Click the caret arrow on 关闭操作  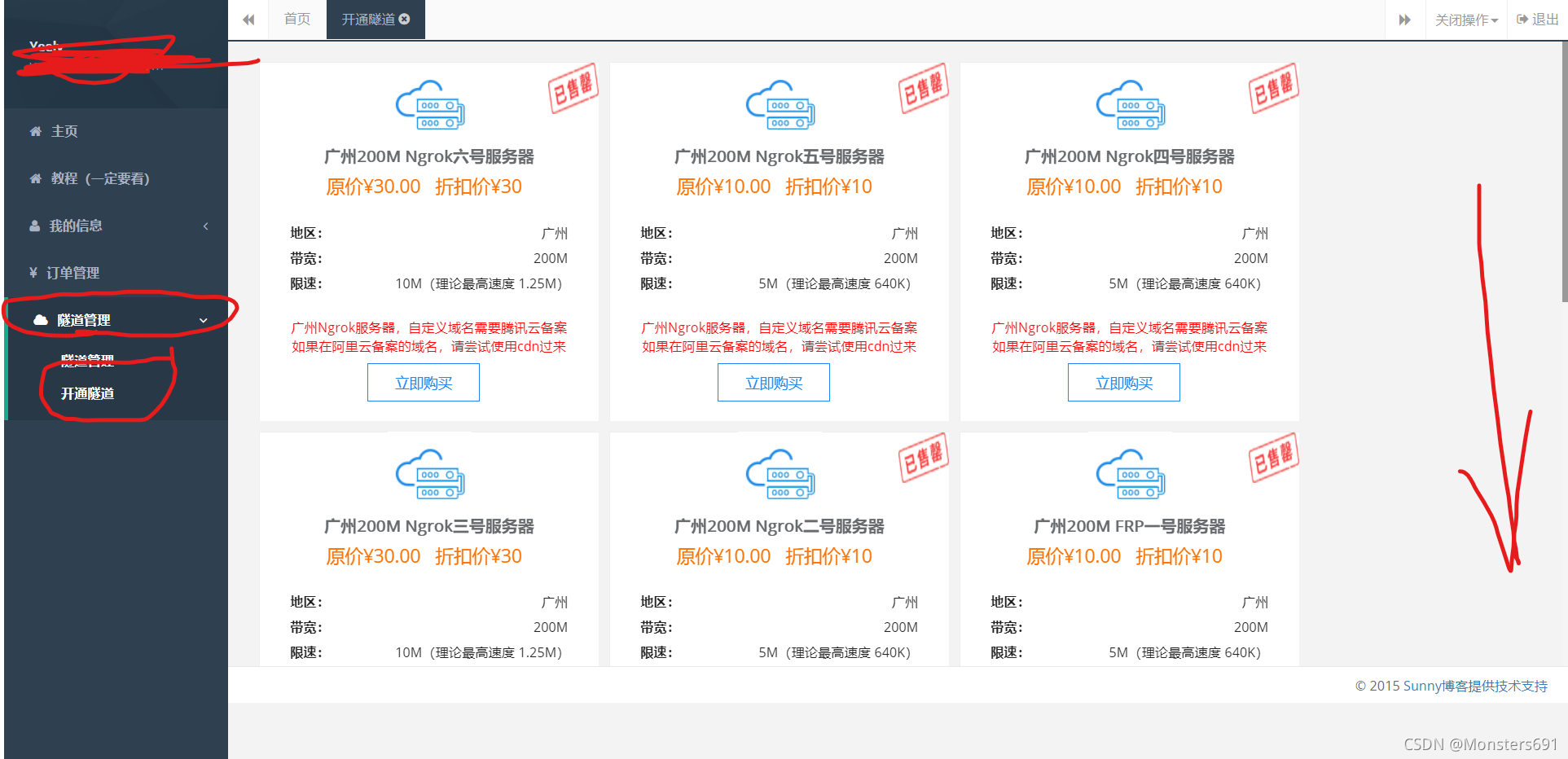tap(1495, 20)
